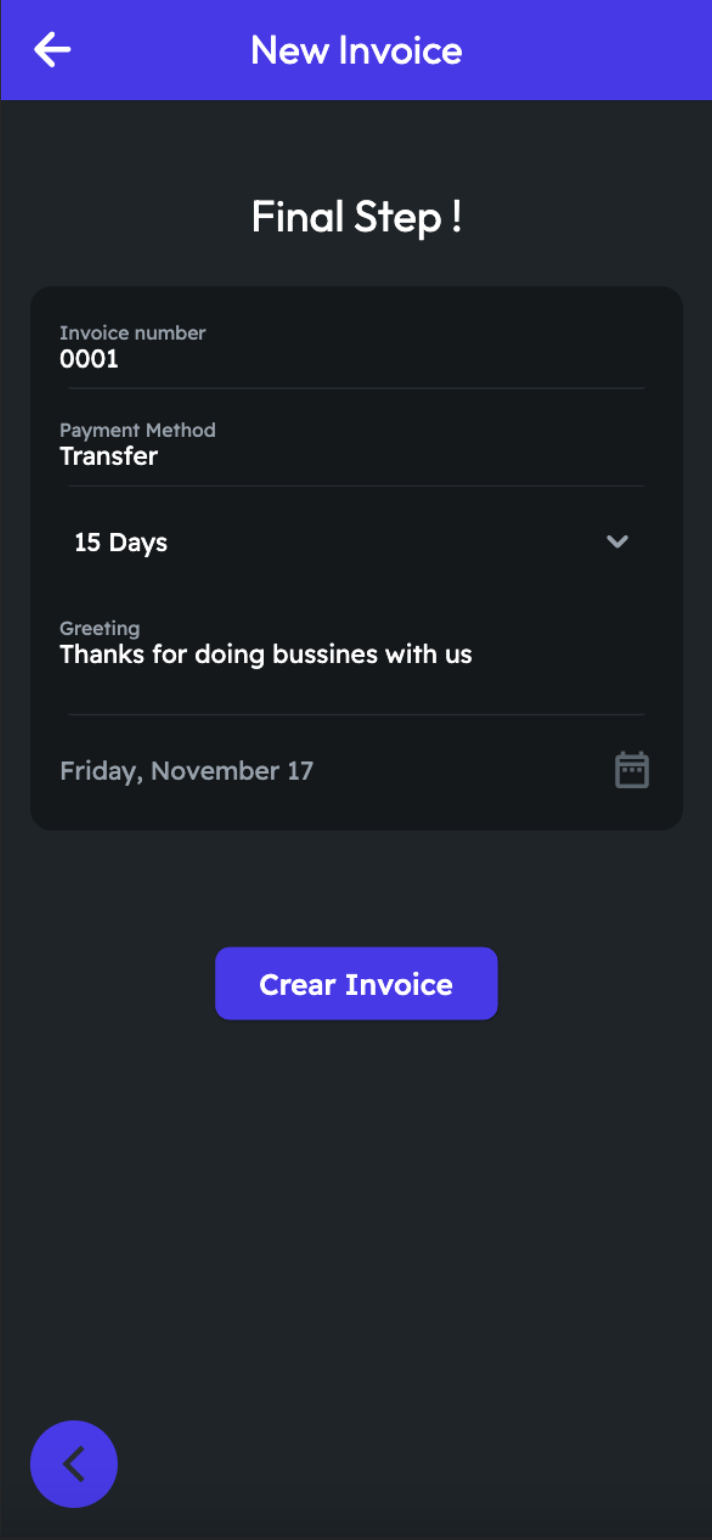
Task: Select the 'Friday, November 17' date field
Action: (x=187, y=771)
